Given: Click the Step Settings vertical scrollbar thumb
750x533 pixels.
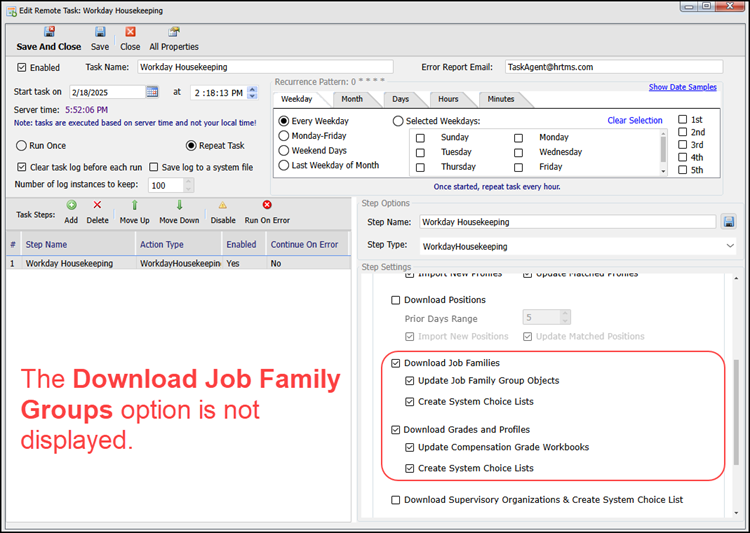Looking at the screenshot, I should pyautogui.click(x=736, y=412).
